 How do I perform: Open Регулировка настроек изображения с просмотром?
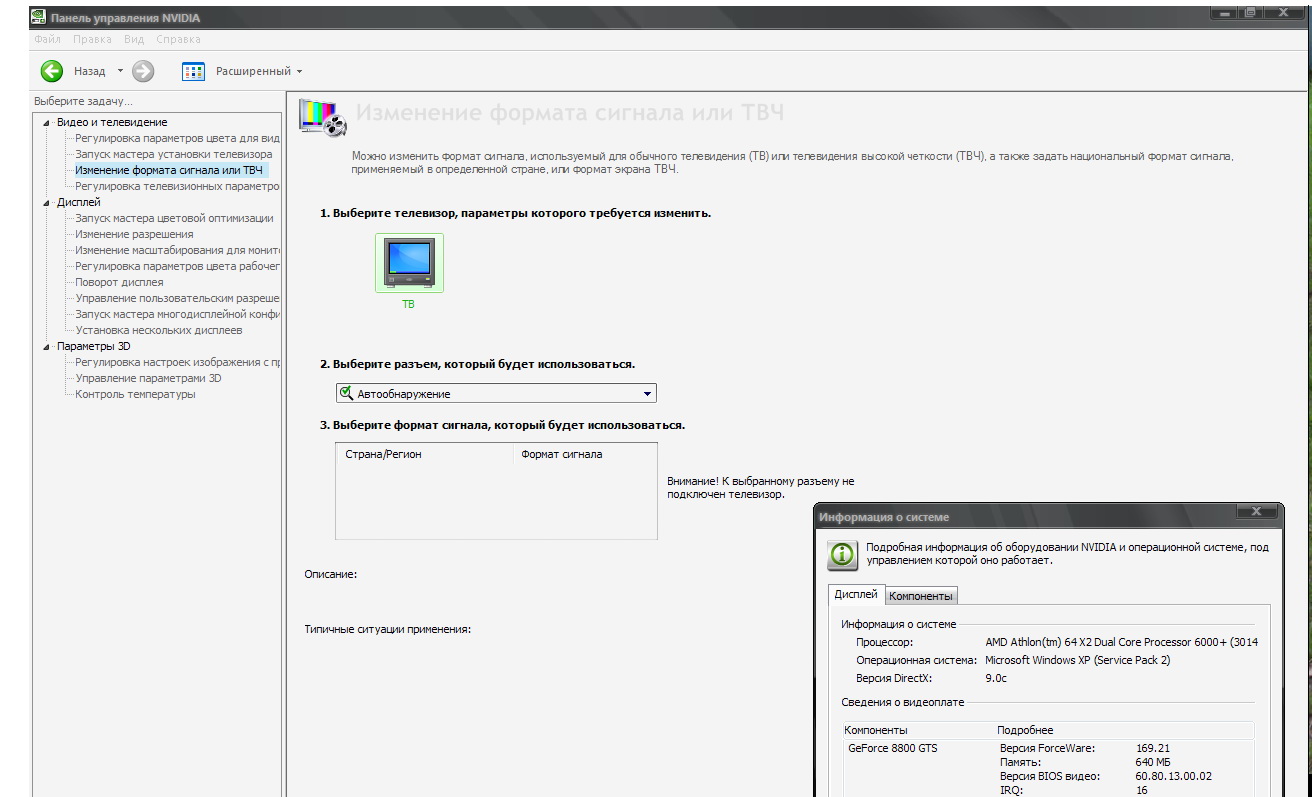pos(177,362)
